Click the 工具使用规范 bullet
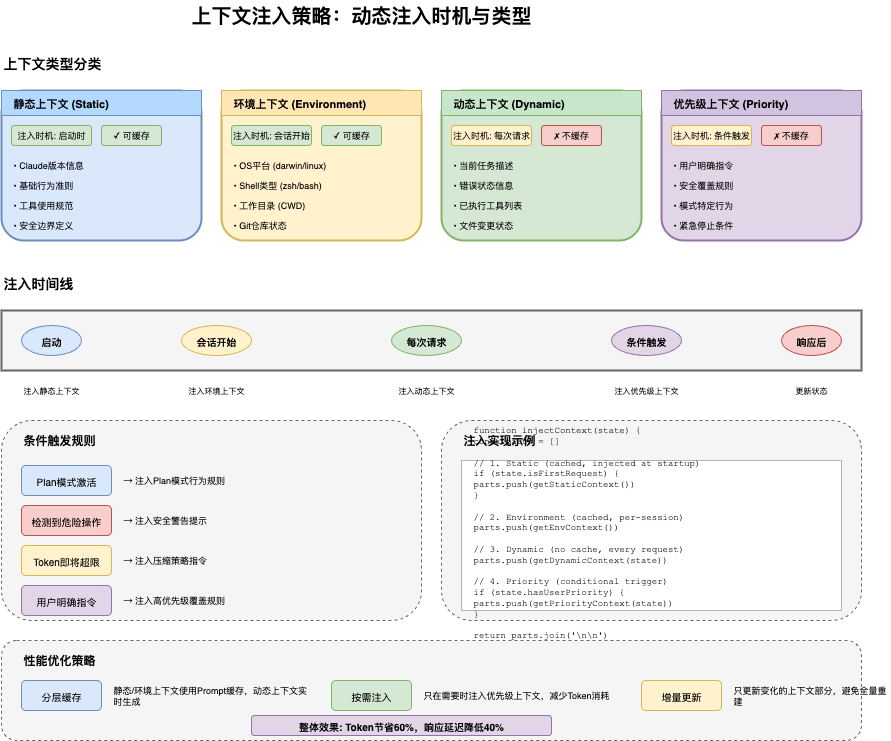 click(44, 206)
